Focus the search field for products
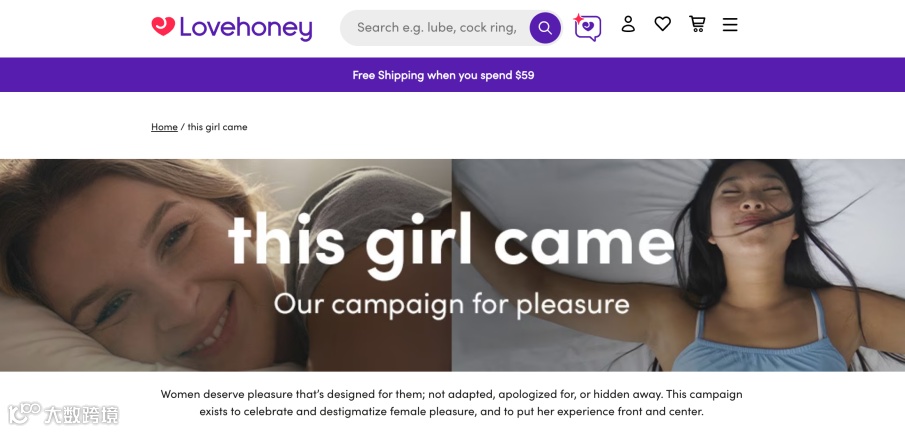The height and width of the screenshot is (432, 905). click(x=436, y=28)
